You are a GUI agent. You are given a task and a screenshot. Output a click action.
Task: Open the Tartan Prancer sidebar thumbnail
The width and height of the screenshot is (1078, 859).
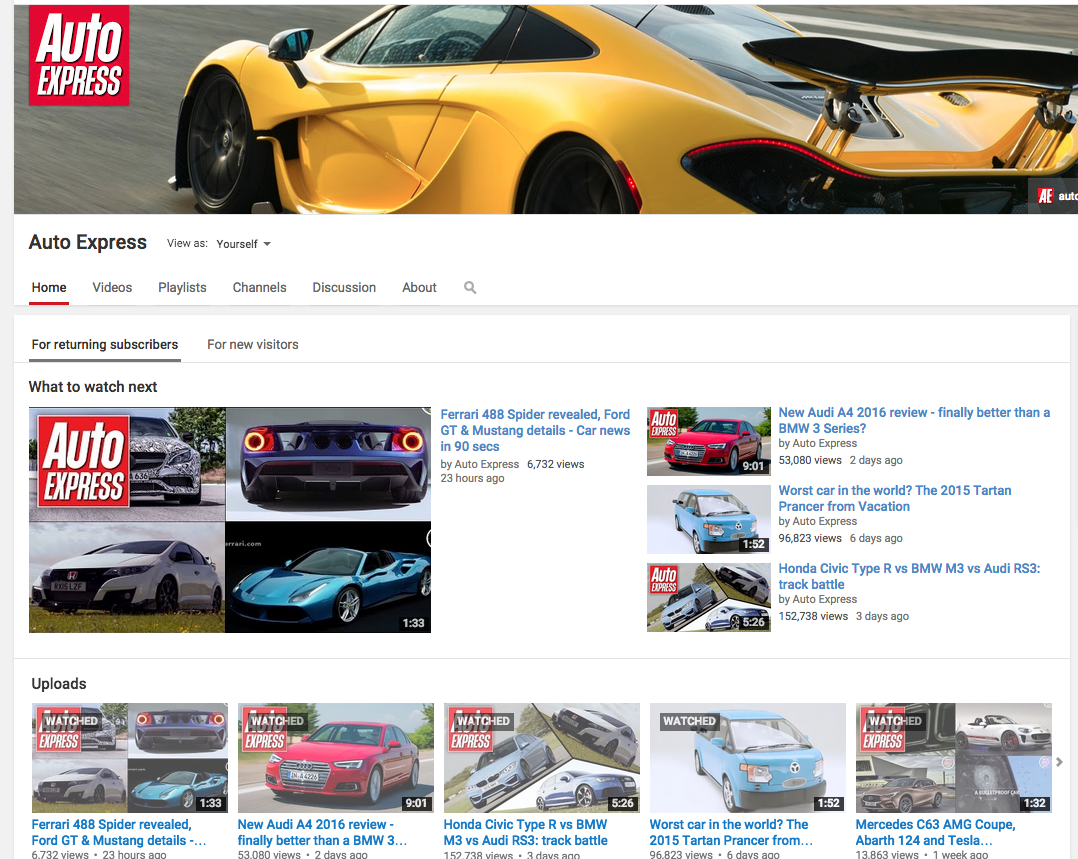click(709, 519)
